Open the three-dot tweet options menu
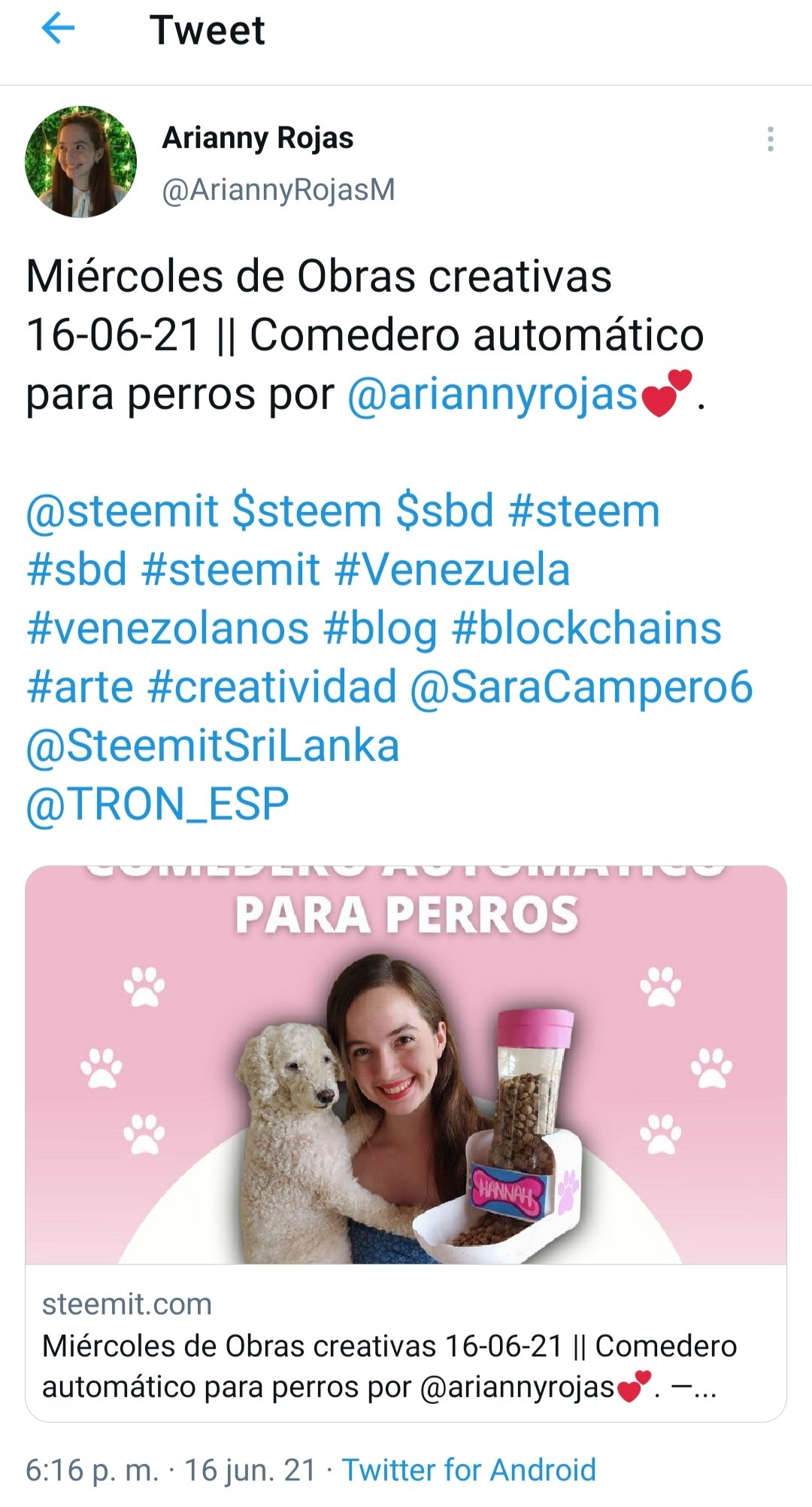The height and width of the screenshot is (1507, 812). [x=770, y=139]
